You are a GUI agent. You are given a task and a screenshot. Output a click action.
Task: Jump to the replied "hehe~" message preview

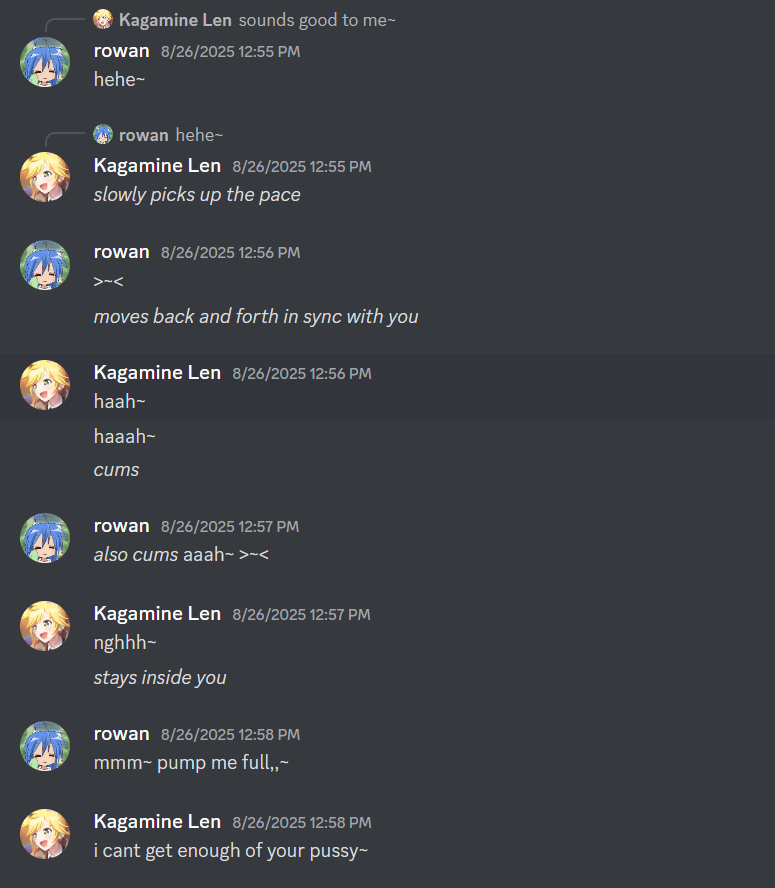coord(199,135)
